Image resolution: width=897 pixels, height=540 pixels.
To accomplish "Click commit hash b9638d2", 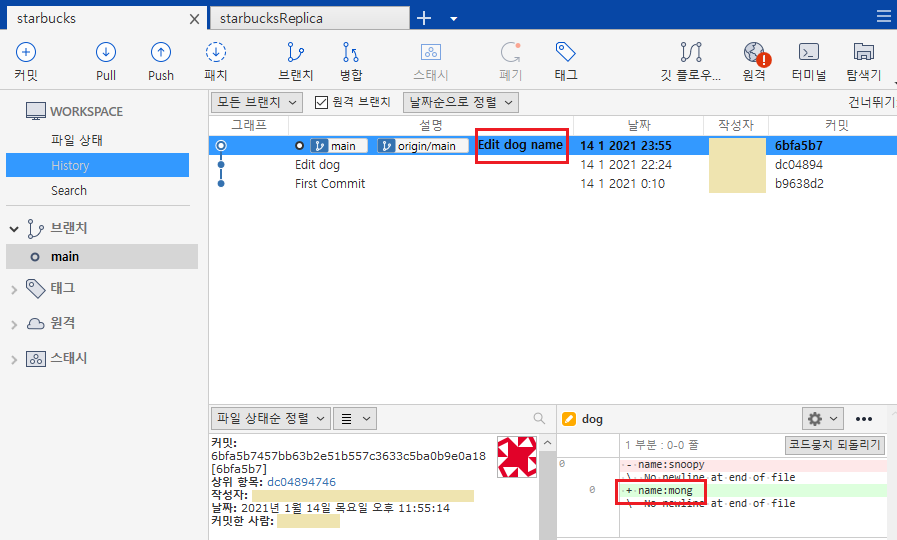I will [799, 184].
